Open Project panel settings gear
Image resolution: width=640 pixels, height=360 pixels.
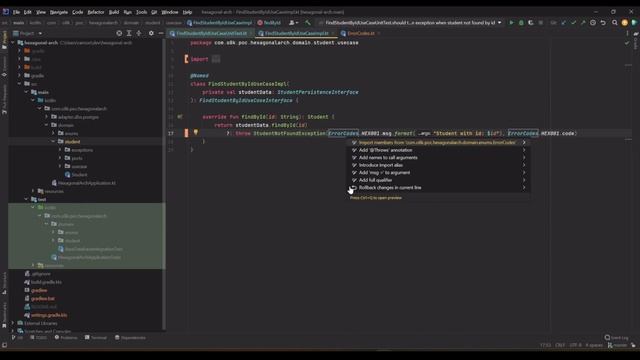pyautogui.click(x=151, y=33)
